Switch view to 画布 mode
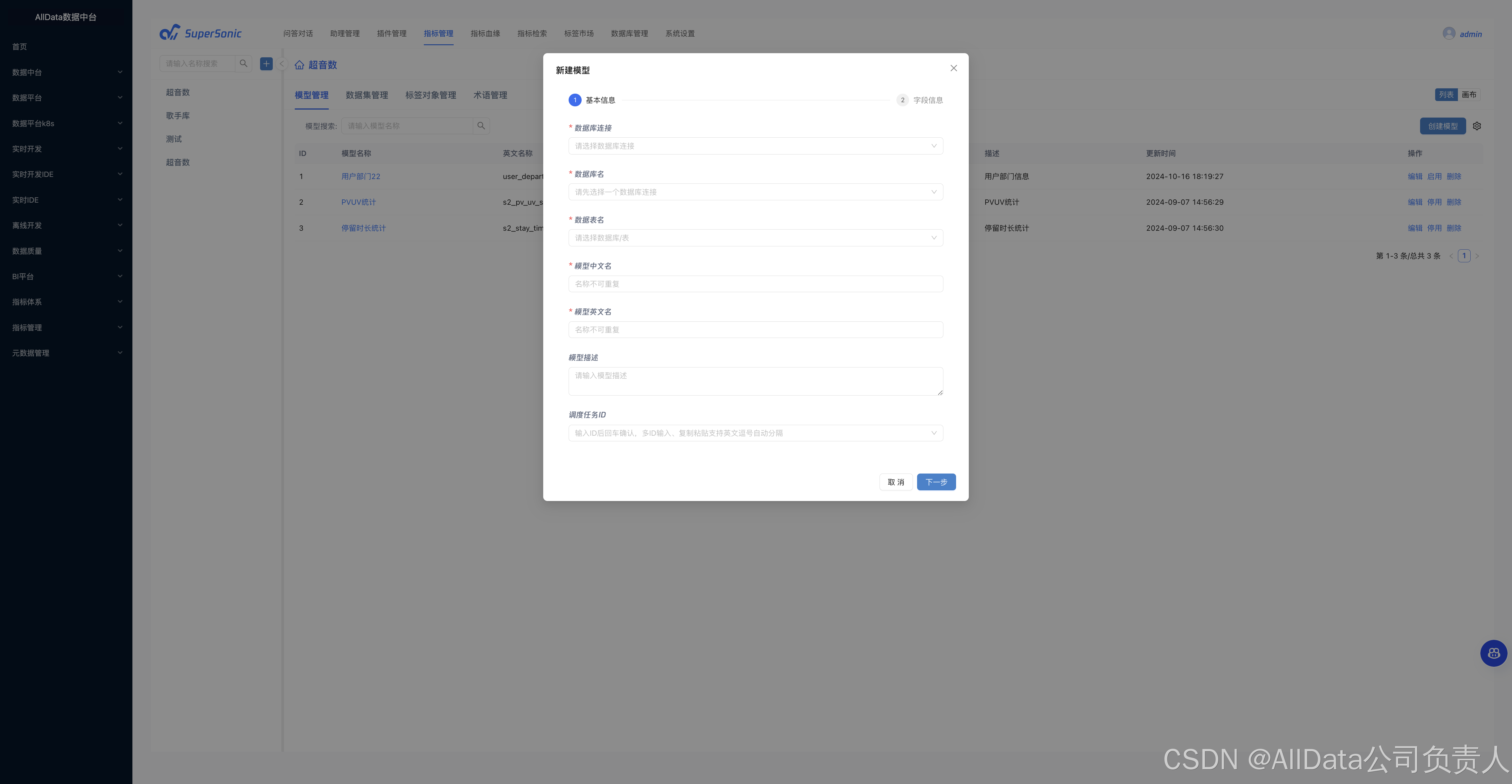The image size is (1512, 784). coord(1469,95)
